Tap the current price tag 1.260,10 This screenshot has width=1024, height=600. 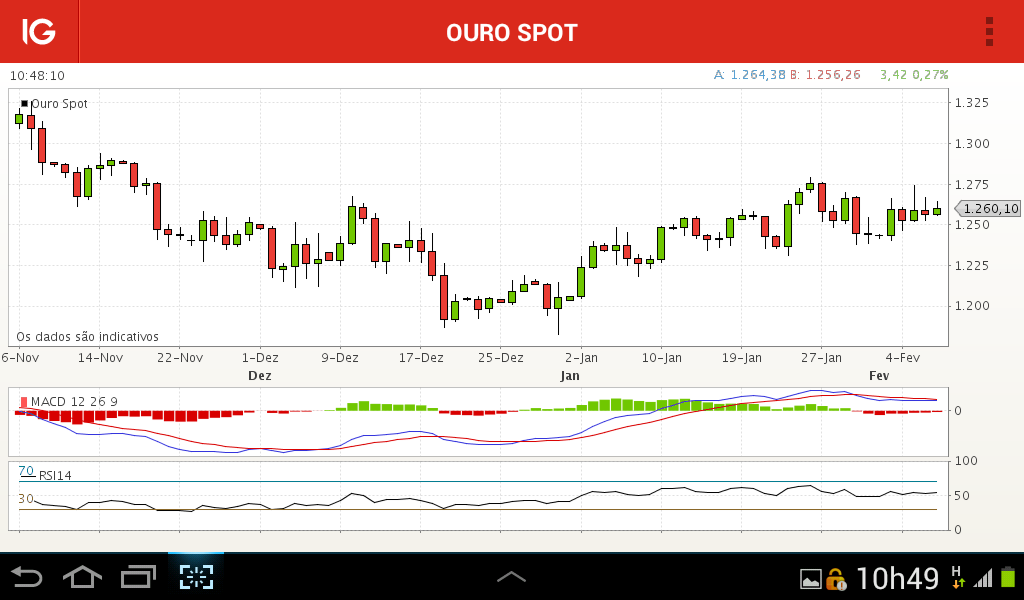[x=987, y=209]
